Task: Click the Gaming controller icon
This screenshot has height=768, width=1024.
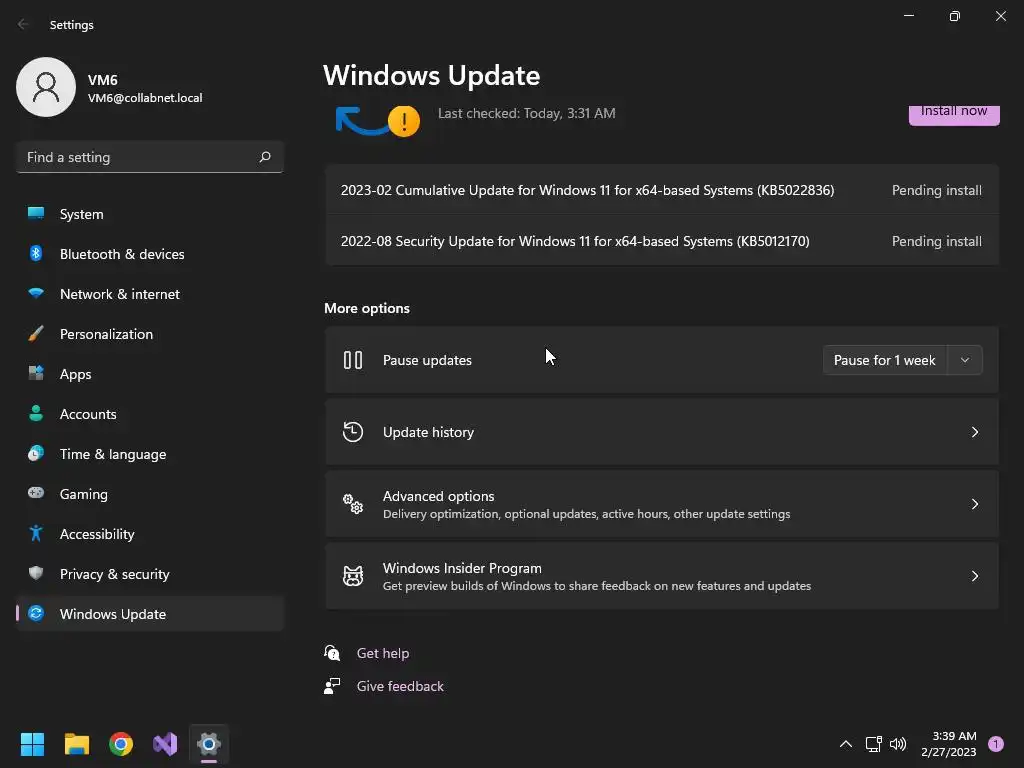Action: click(36, 493)
